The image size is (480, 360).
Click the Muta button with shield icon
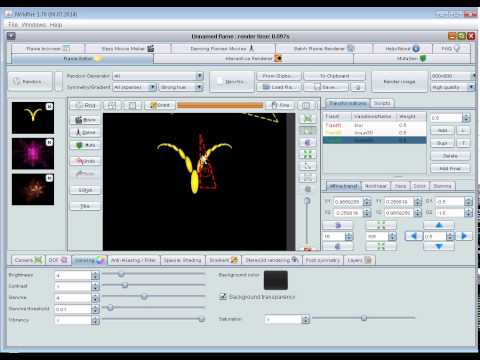pyautogui.click(x=85, y=145)
